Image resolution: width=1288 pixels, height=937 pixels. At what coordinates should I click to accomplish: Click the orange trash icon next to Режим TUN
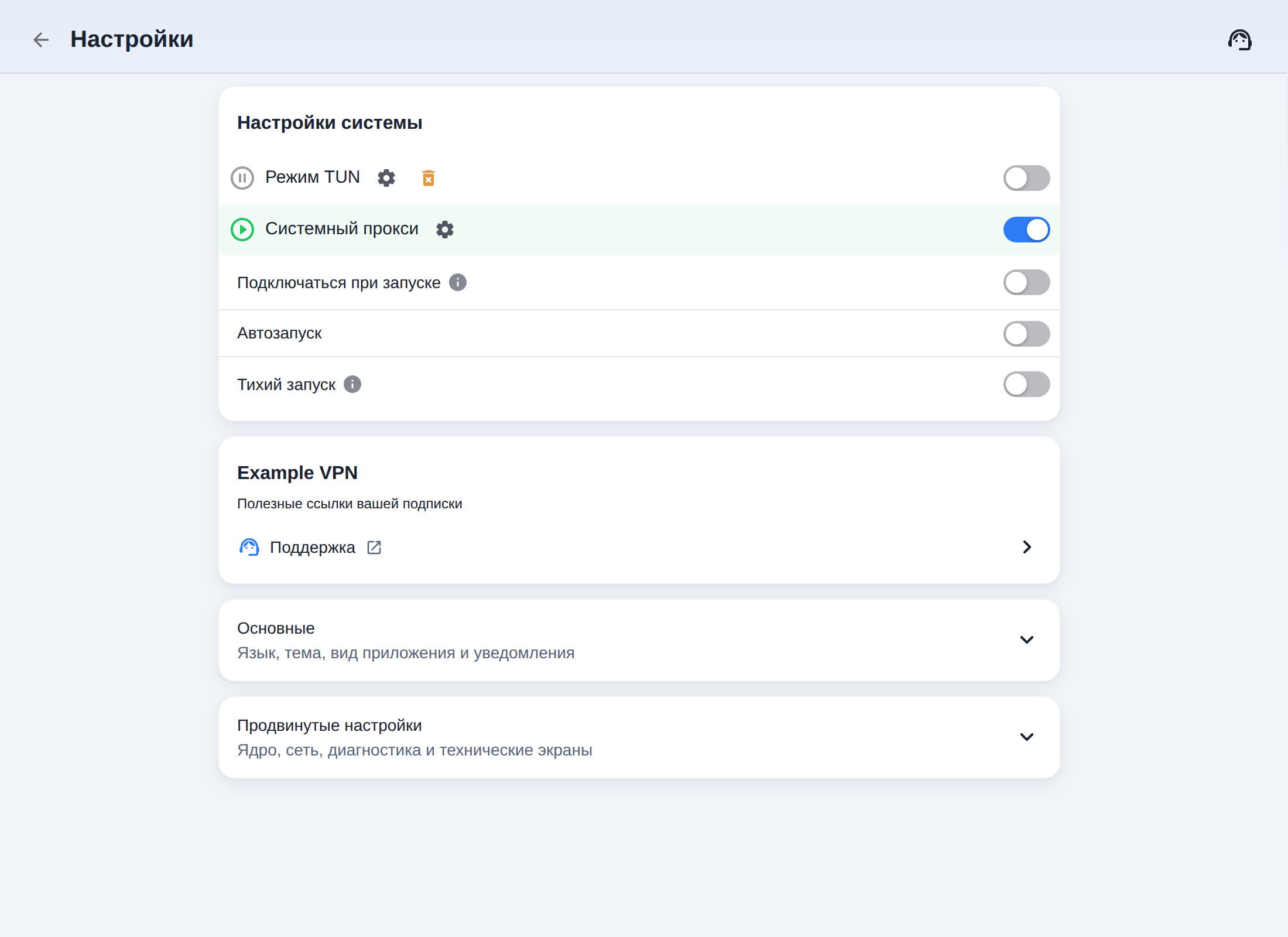point(429,178)
